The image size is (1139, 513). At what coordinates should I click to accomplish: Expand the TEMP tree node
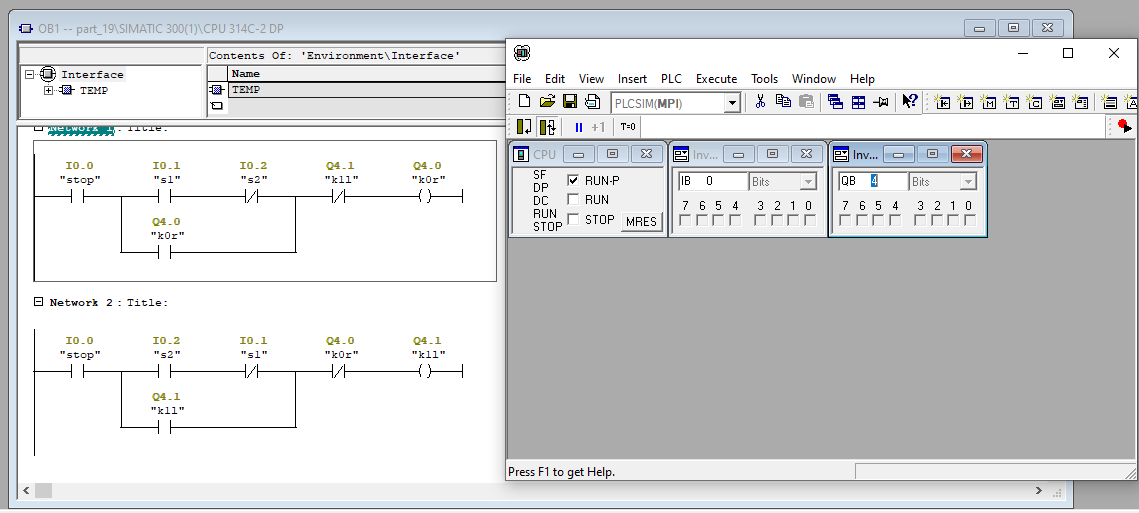tap(49, 90)
